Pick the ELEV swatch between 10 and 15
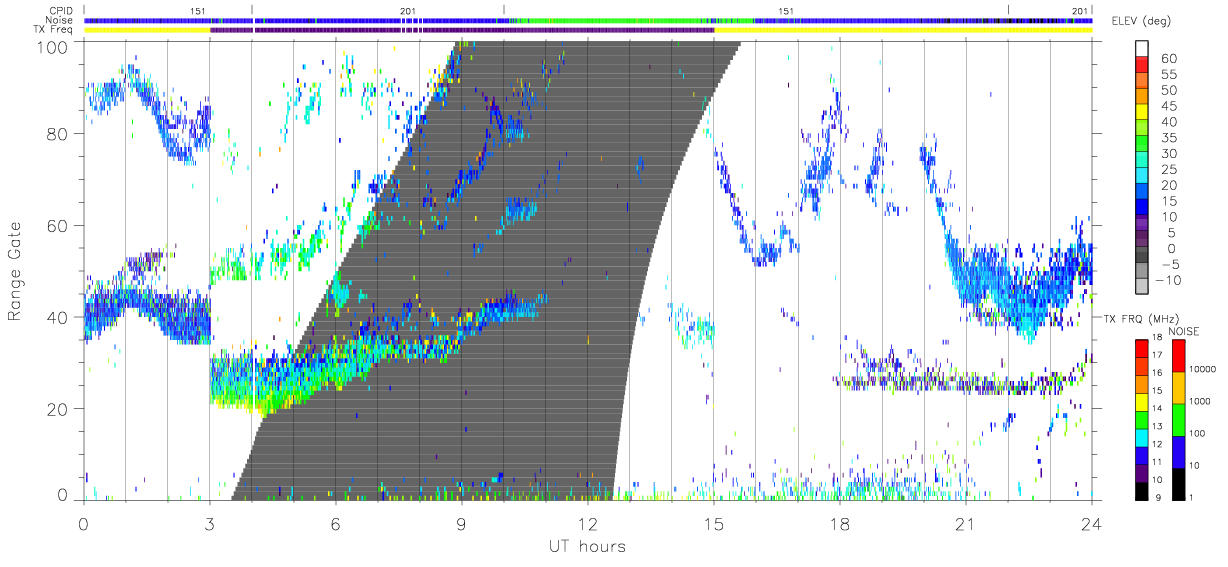The height and width of the screenshot is (567, 1228). pos(1143,209)
